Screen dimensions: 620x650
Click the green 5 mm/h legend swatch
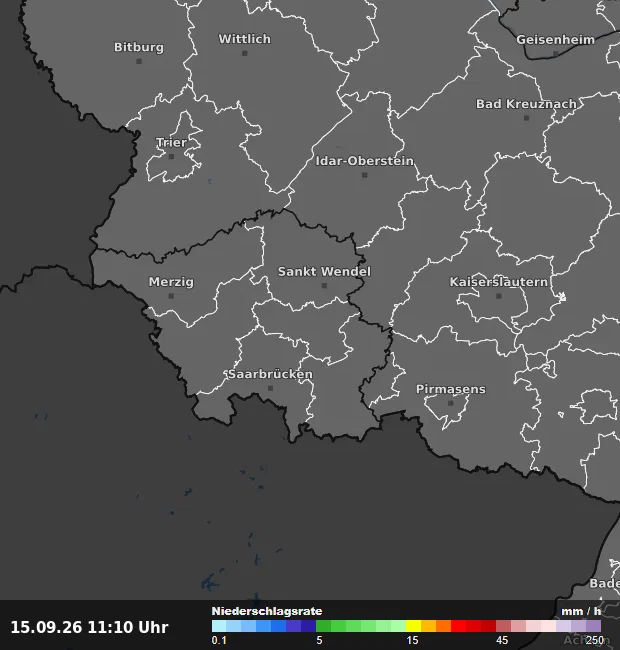324,626
